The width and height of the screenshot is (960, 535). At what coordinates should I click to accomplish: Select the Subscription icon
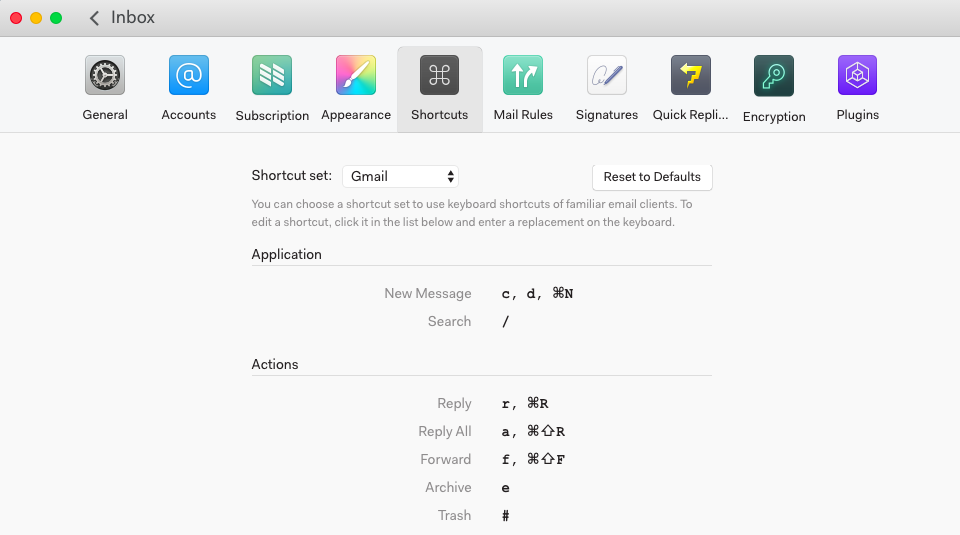[x=272, y=76]
